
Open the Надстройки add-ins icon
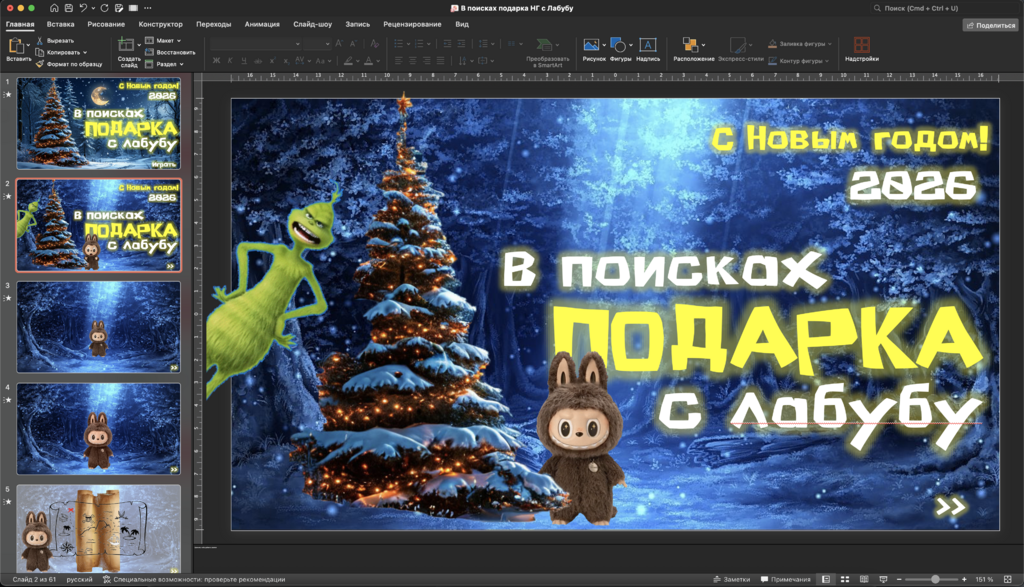[861, 44]
